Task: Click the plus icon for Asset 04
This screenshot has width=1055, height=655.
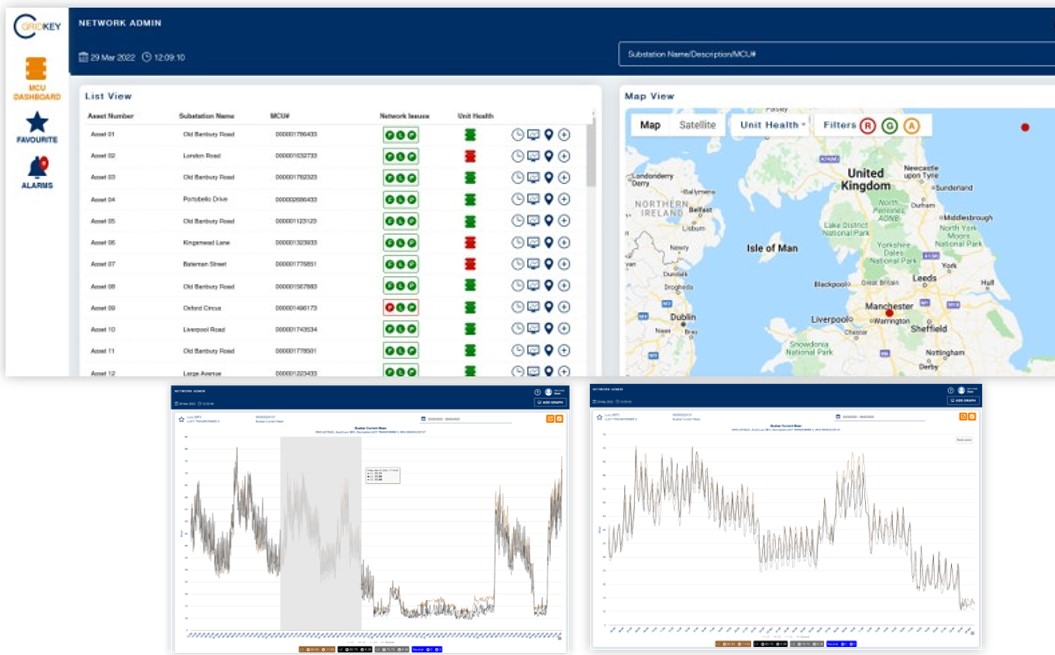Action: point(564,199)
